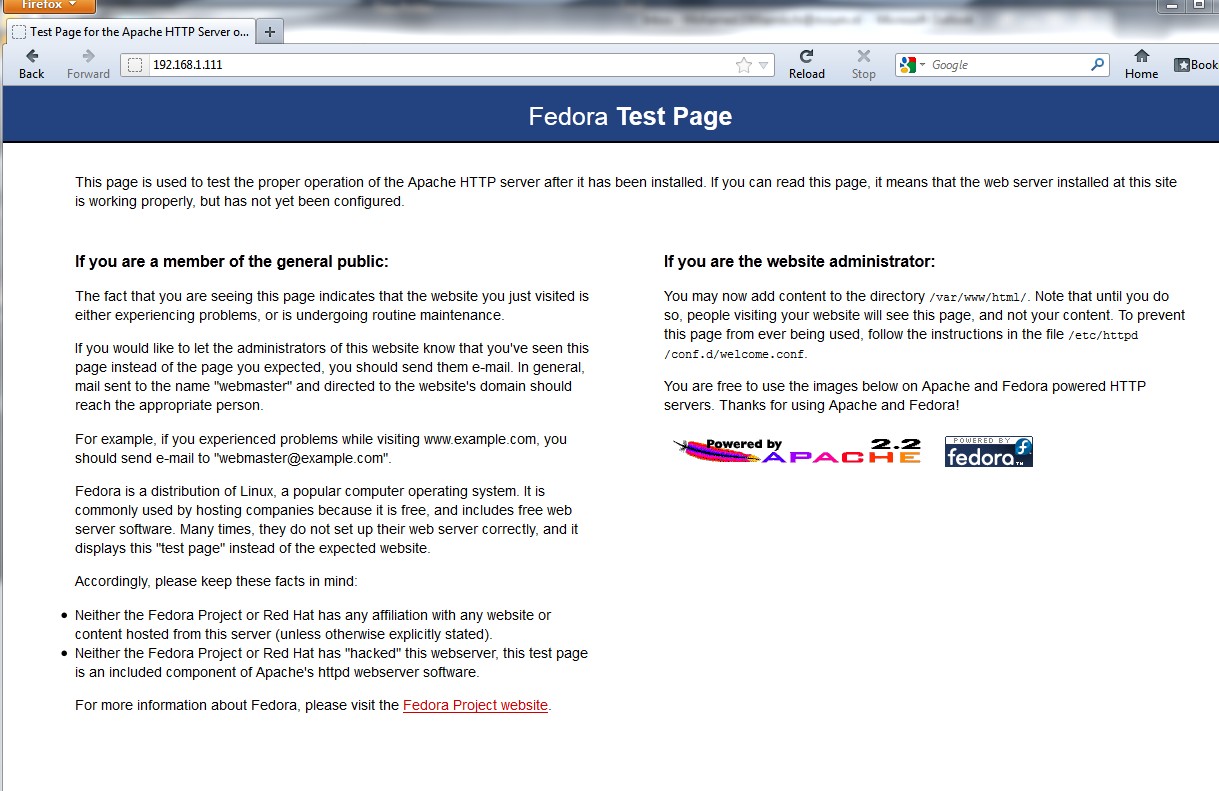Reload the page

807,65
